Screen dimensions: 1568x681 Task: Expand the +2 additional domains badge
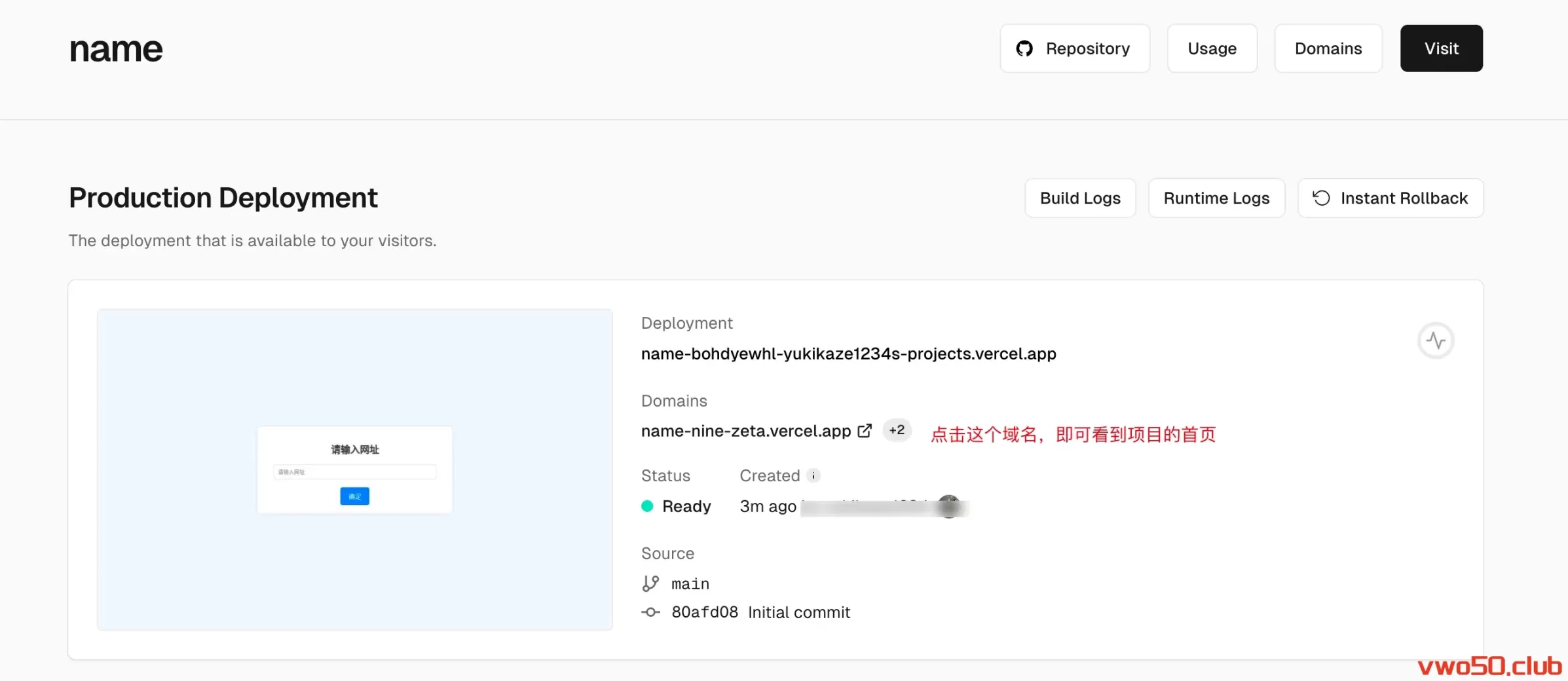click(x=897, y=430)
